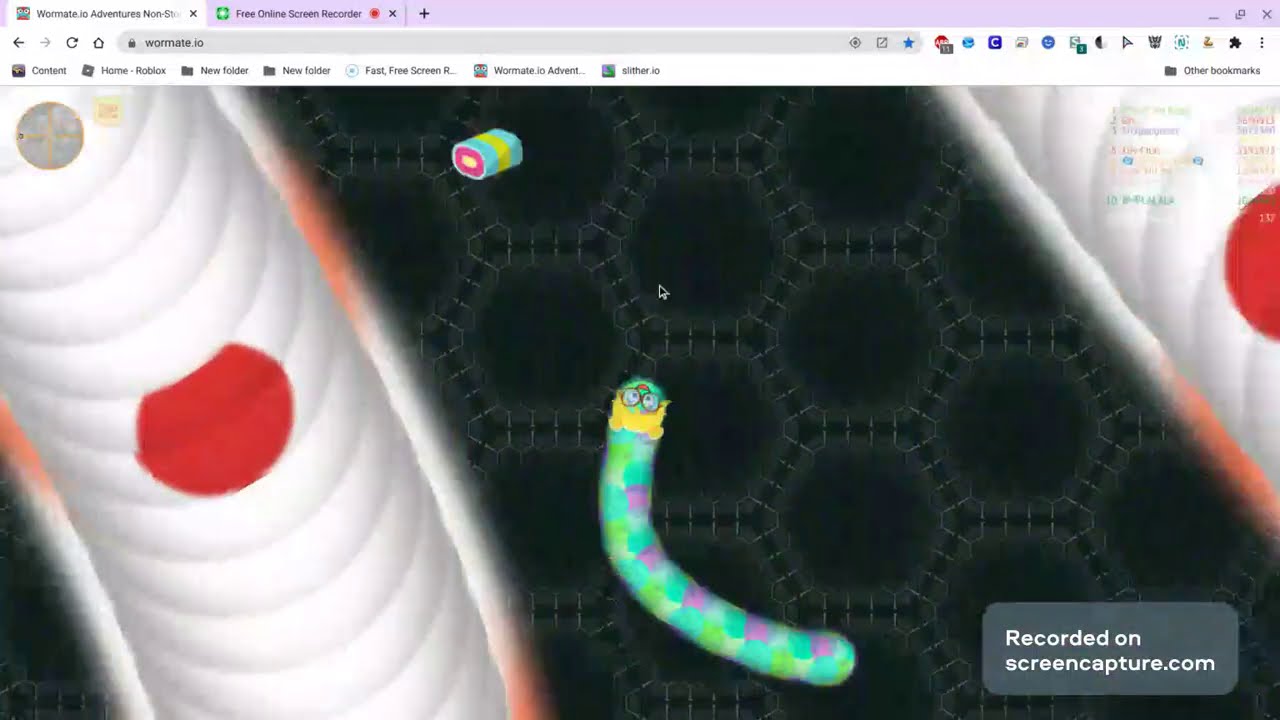
Task: Open the blue smiley face extension
Action: [x=1048, y=43]
